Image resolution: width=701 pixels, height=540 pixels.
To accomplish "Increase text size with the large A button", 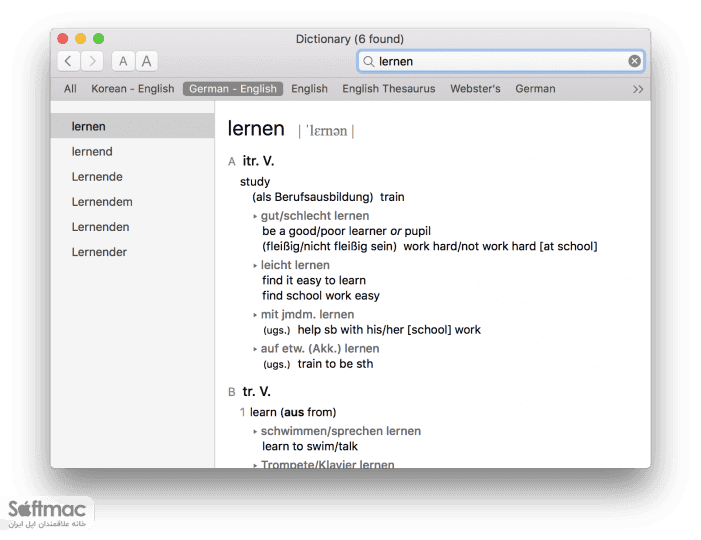I will [146, 61].
